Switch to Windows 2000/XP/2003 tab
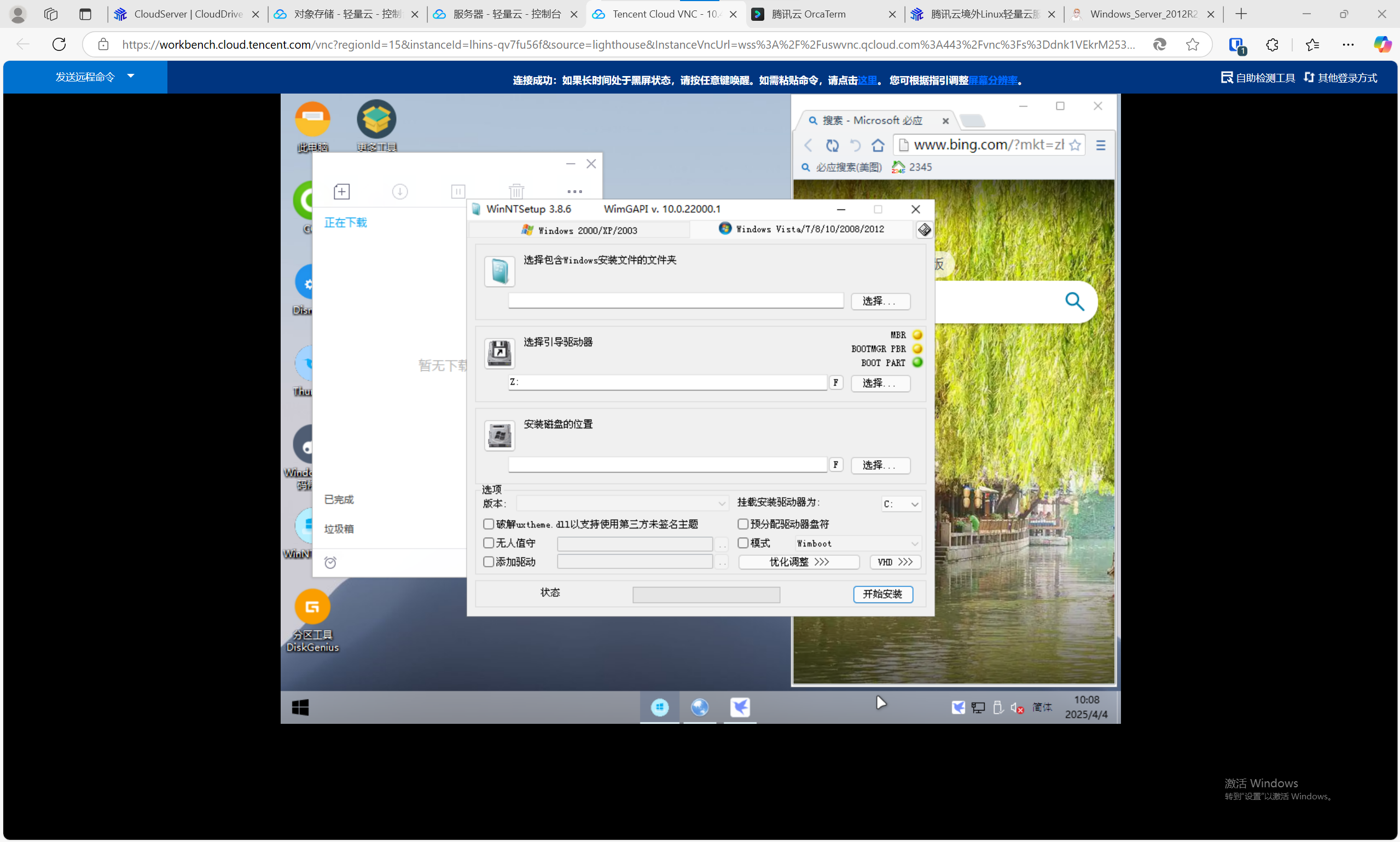Image resolution: width=1400 pixels, height=842 pixels. coord(580,230)
